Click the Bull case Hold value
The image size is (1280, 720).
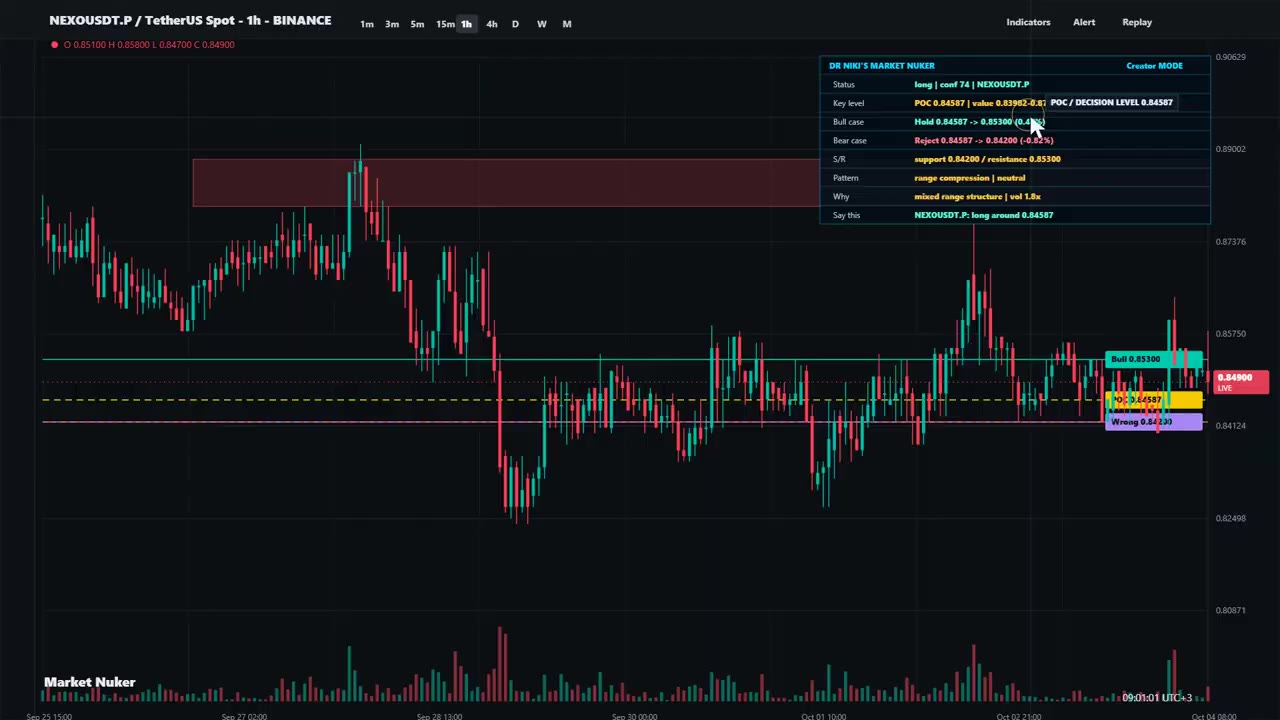click(x=979, y=122)
